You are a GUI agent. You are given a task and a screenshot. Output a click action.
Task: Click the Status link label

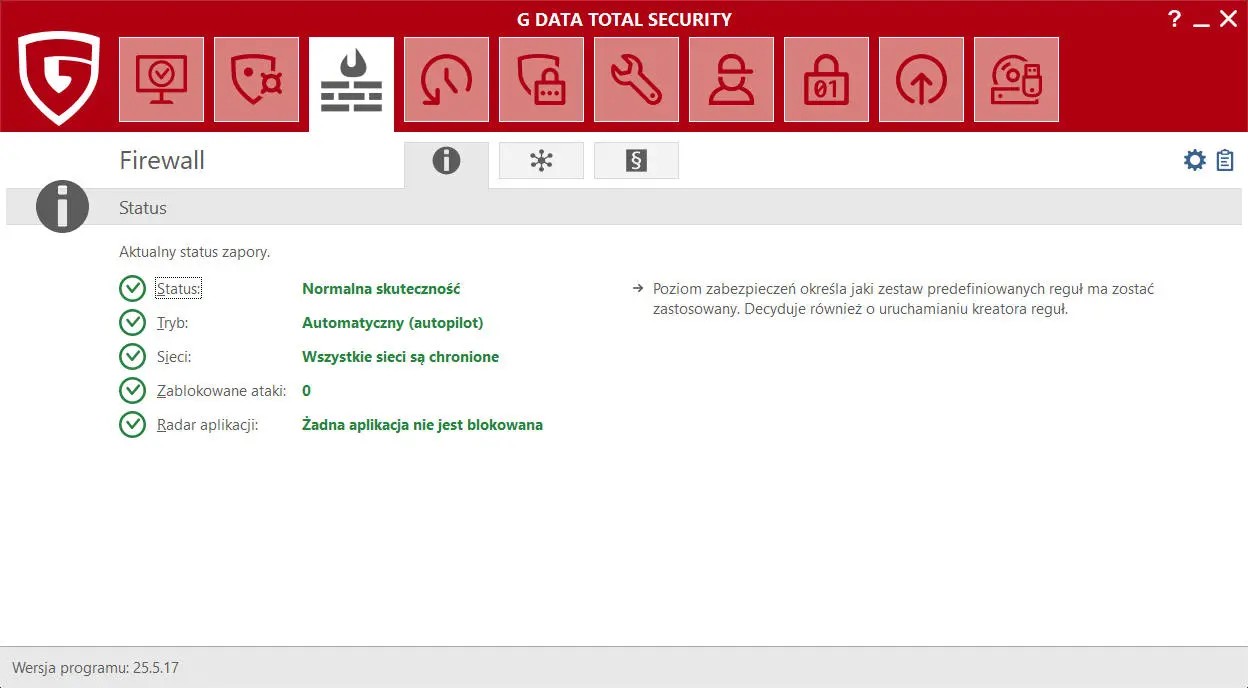[178, 288]
